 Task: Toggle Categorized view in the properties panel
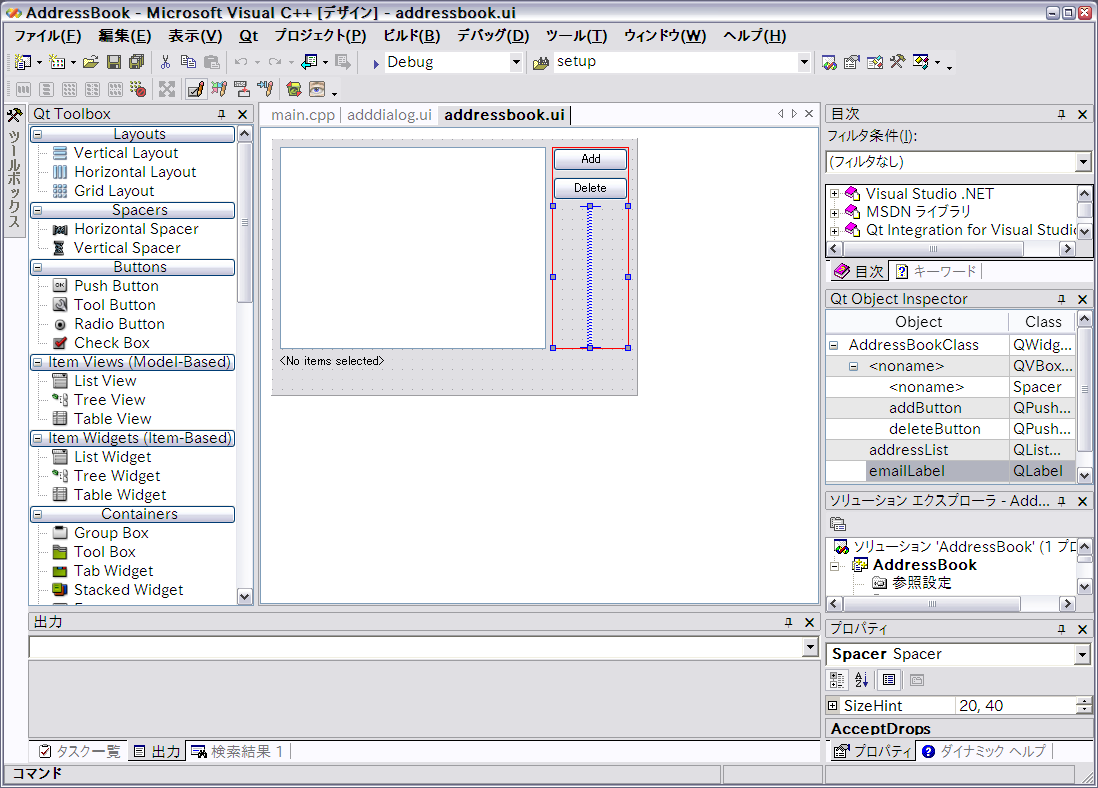coord(837,679)
